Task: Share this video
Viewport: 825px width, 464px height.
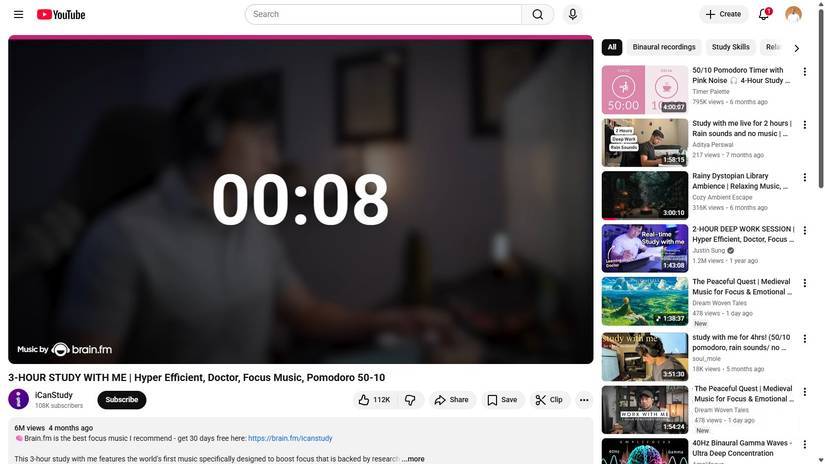Action: (451, 400)
